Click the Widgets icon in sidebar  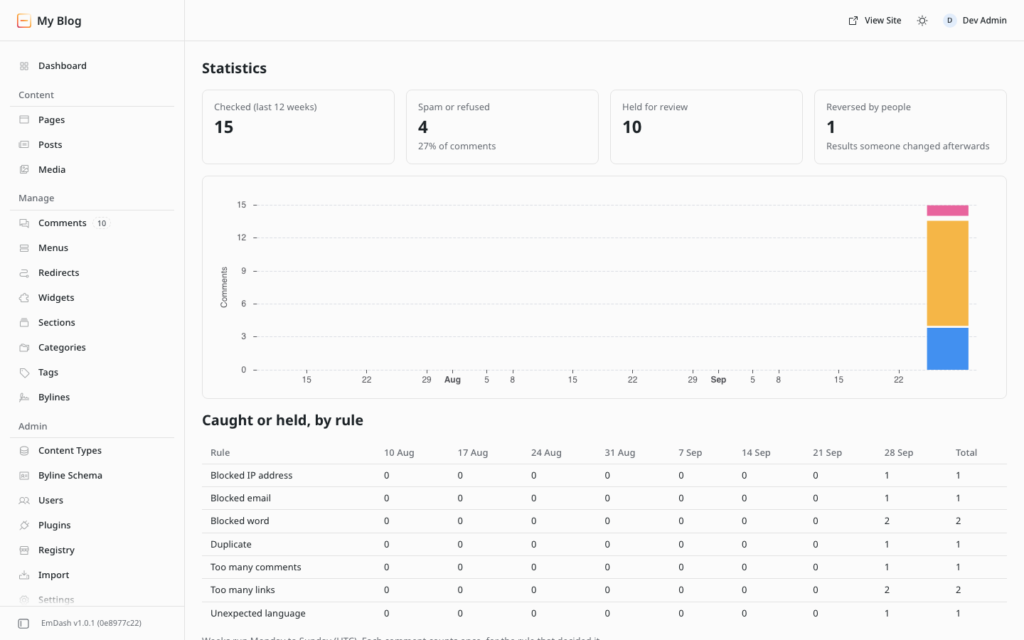pyautogui.click(x=24, y=297)
